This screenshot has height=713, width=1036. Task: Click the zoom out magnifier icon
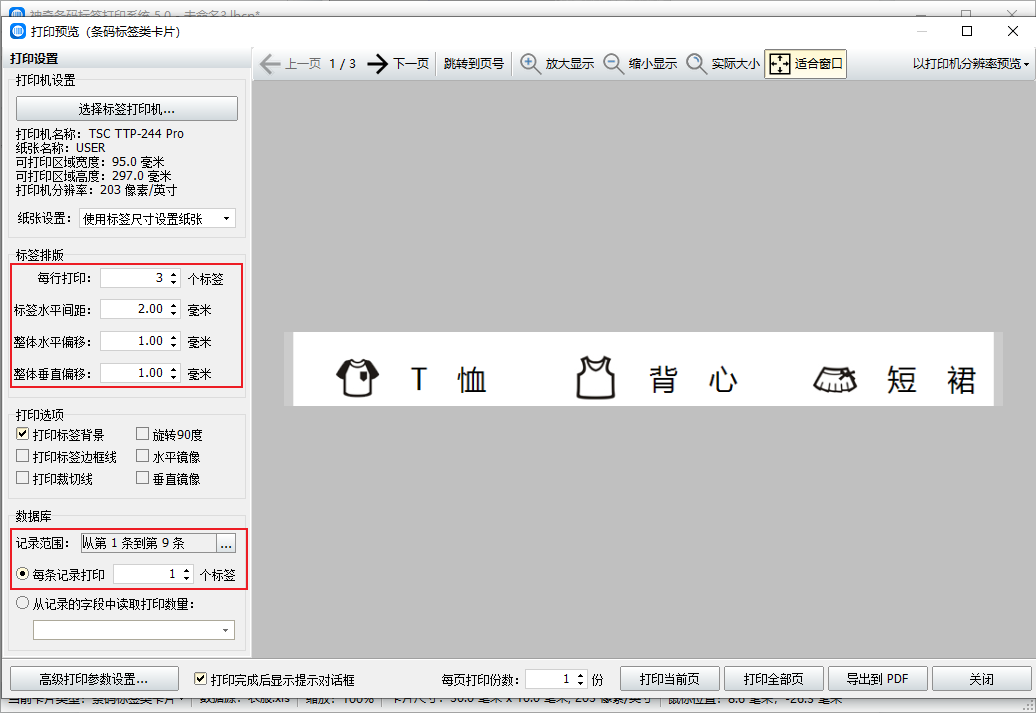tap(614, 64)
